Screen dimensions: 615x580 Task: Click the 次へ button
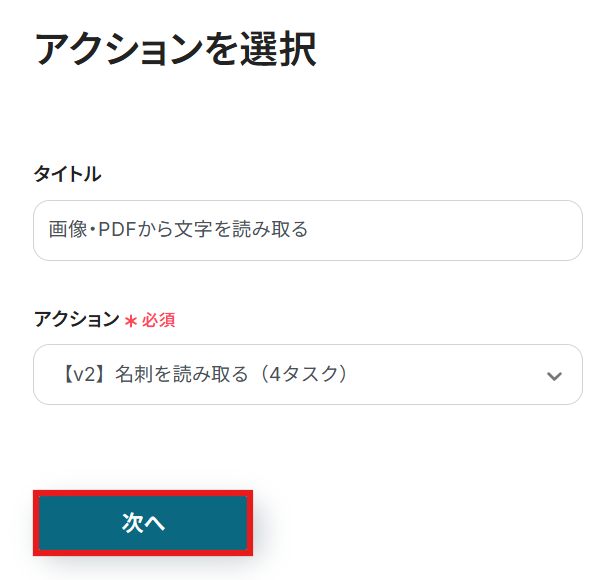pos(143,523)
